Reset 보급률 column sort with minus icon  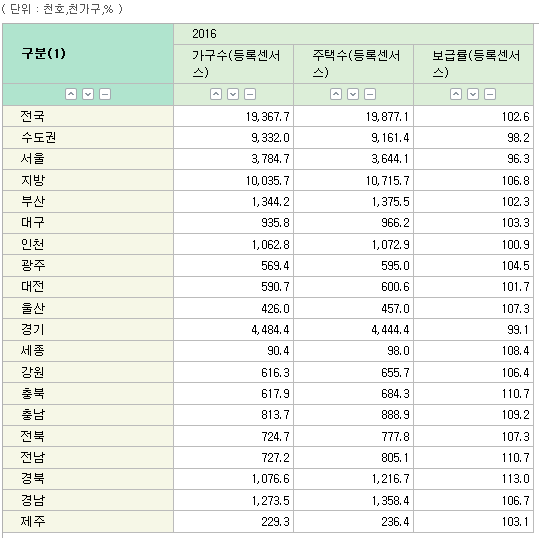[490, 94]
